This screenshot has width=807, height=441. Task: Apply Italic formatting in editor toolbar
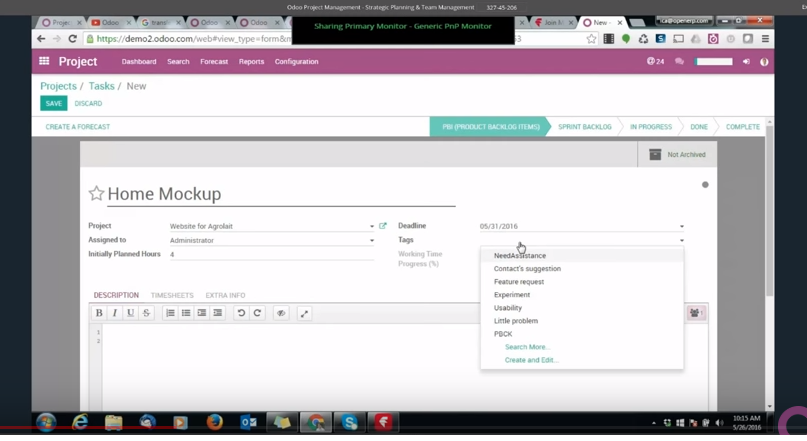[x=115, y=313]
